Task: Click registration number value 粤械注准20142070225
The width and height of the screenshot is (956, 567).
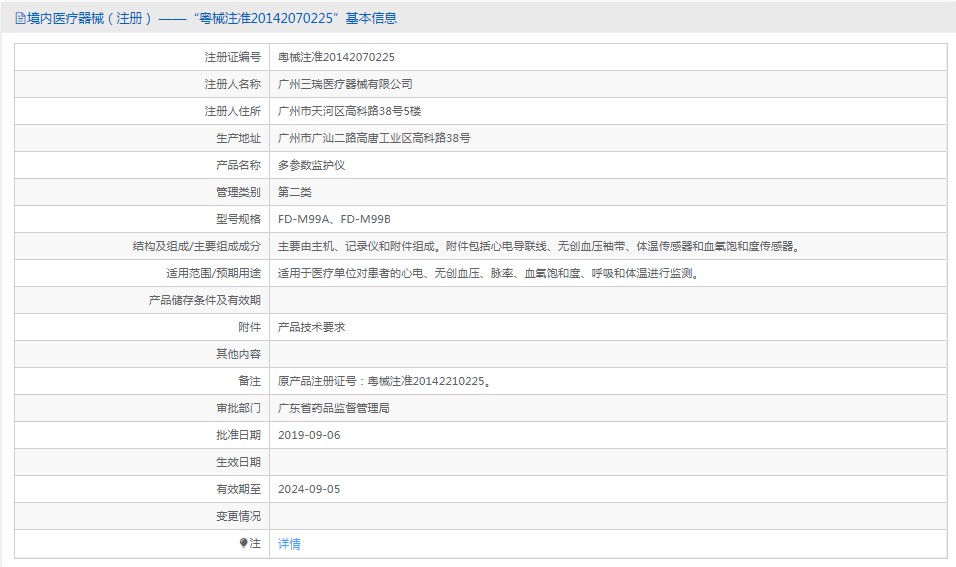Action: [x=337, y=57]
